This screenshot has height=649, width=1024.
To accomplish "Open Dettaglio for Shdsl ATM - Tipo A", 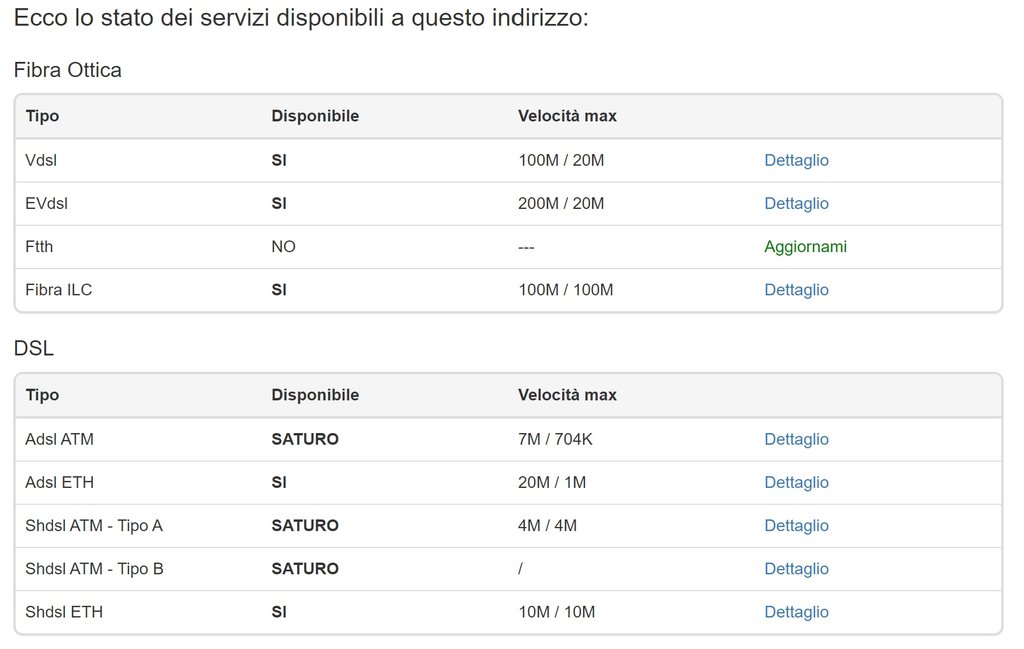I will (796, 525).
